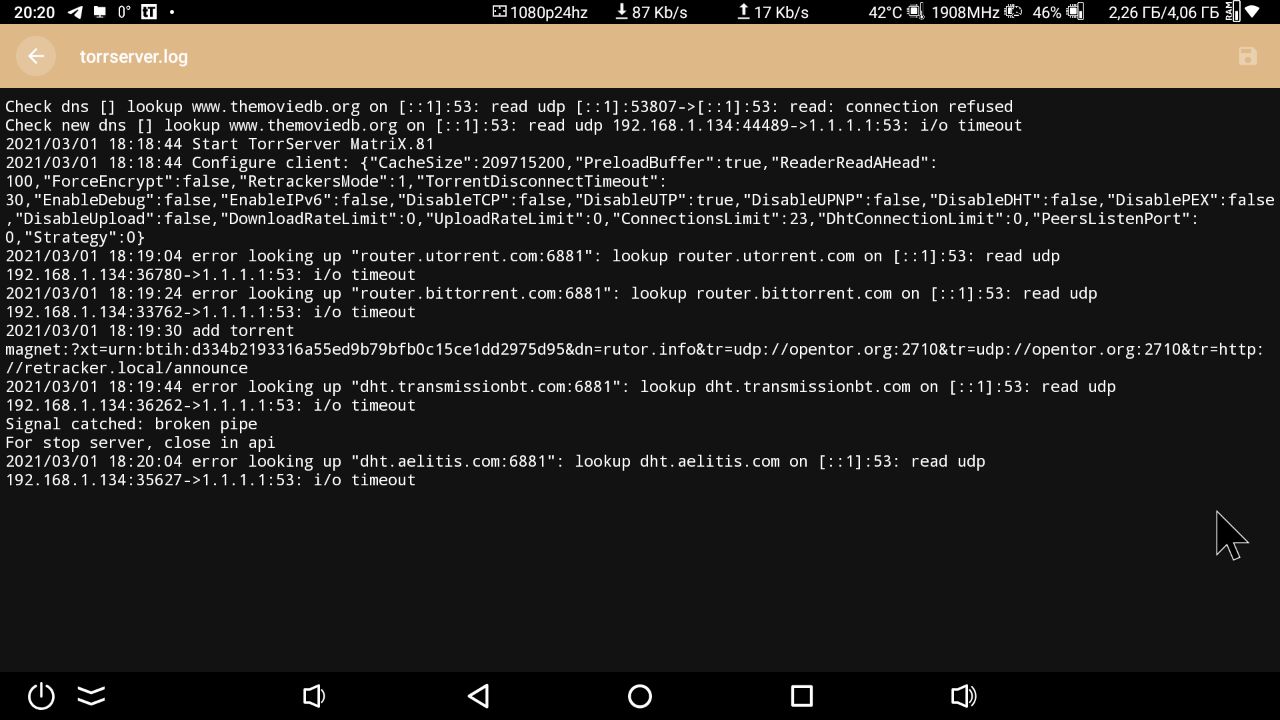This screenshot has width=1280, height=720.
Task: Tap the 20:20 clock
Action: pos(35,12)
